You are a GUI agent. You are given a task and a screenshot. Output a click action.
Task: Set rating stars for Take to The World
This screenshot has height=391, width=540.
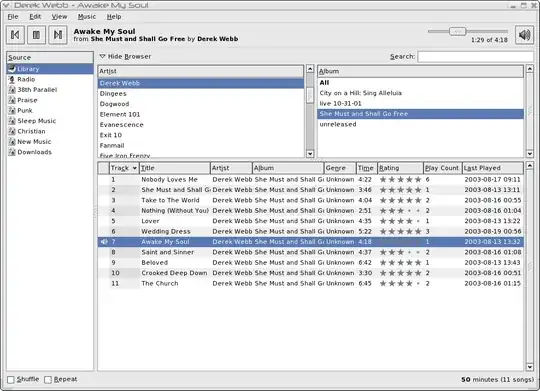[401, 200]
